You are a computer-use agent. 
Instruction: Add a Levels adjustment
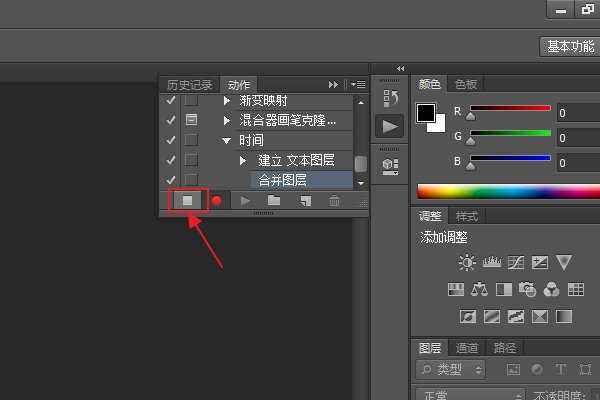coord(492,262)
